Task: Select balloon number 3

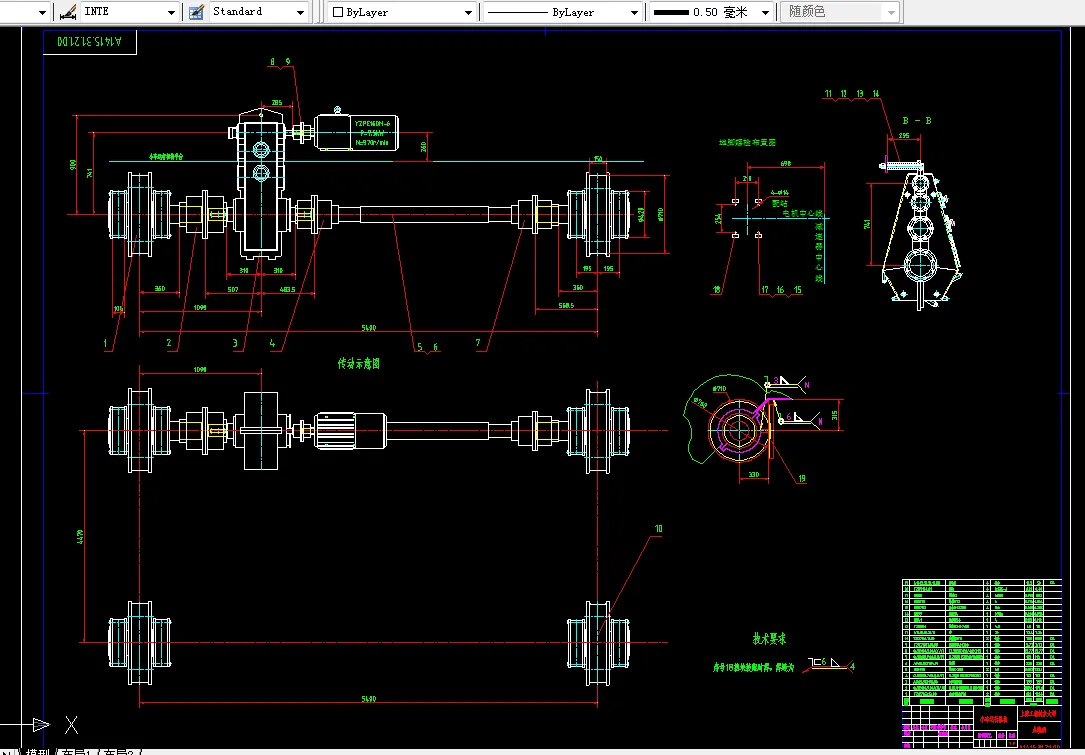Action: pos(235,343)
